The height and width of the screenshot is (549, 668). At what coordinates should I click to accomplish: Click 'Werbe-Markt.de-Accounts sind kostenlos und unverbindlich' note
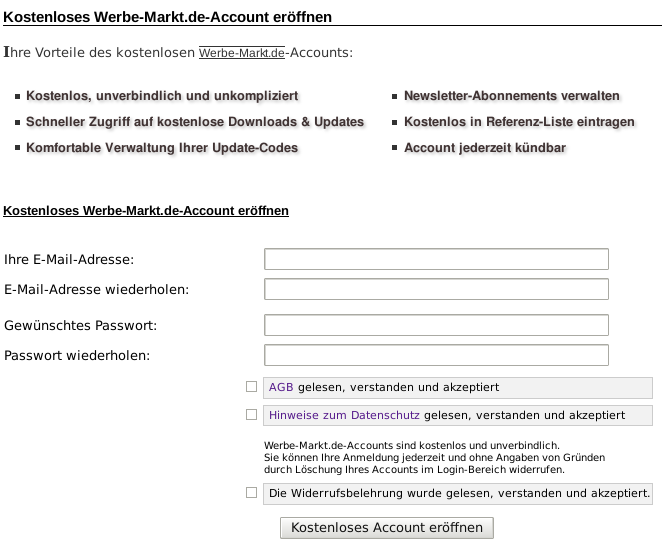(x=412, y=446)
